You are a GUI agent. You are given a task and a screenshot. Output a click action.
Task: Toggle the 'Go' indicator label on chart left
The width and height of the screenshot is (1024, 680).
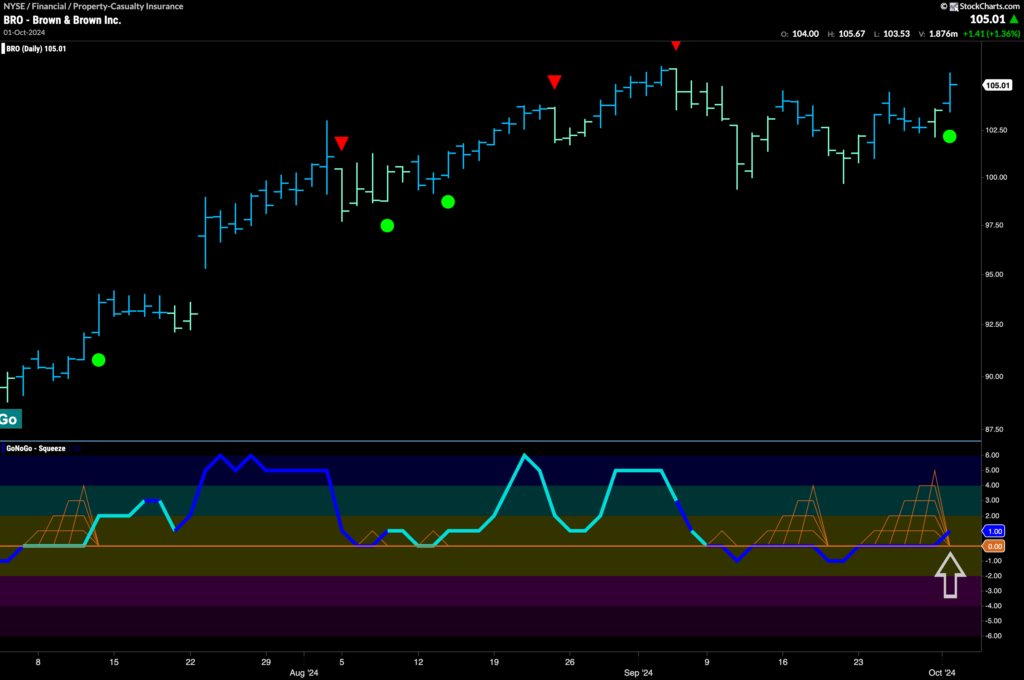pos(9,419)
